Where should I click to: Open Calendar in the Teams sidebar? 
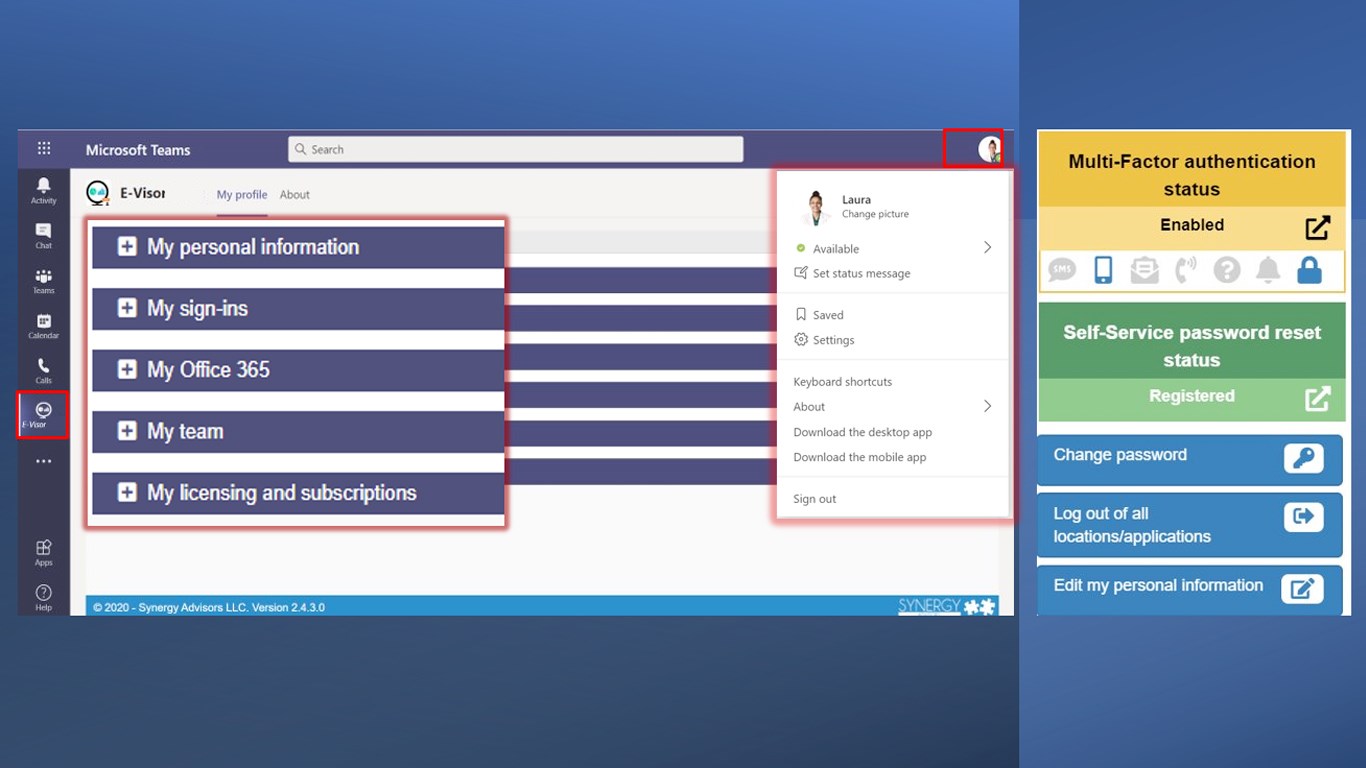(44, 326)
